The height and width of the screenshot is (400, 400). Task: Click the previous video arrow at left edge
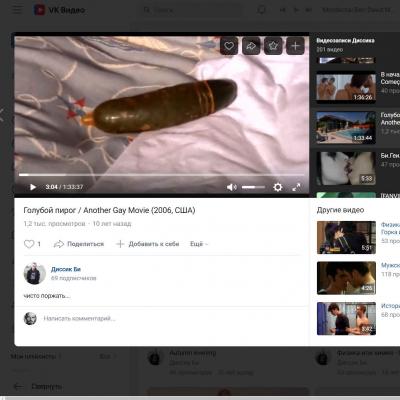point(2,115)
